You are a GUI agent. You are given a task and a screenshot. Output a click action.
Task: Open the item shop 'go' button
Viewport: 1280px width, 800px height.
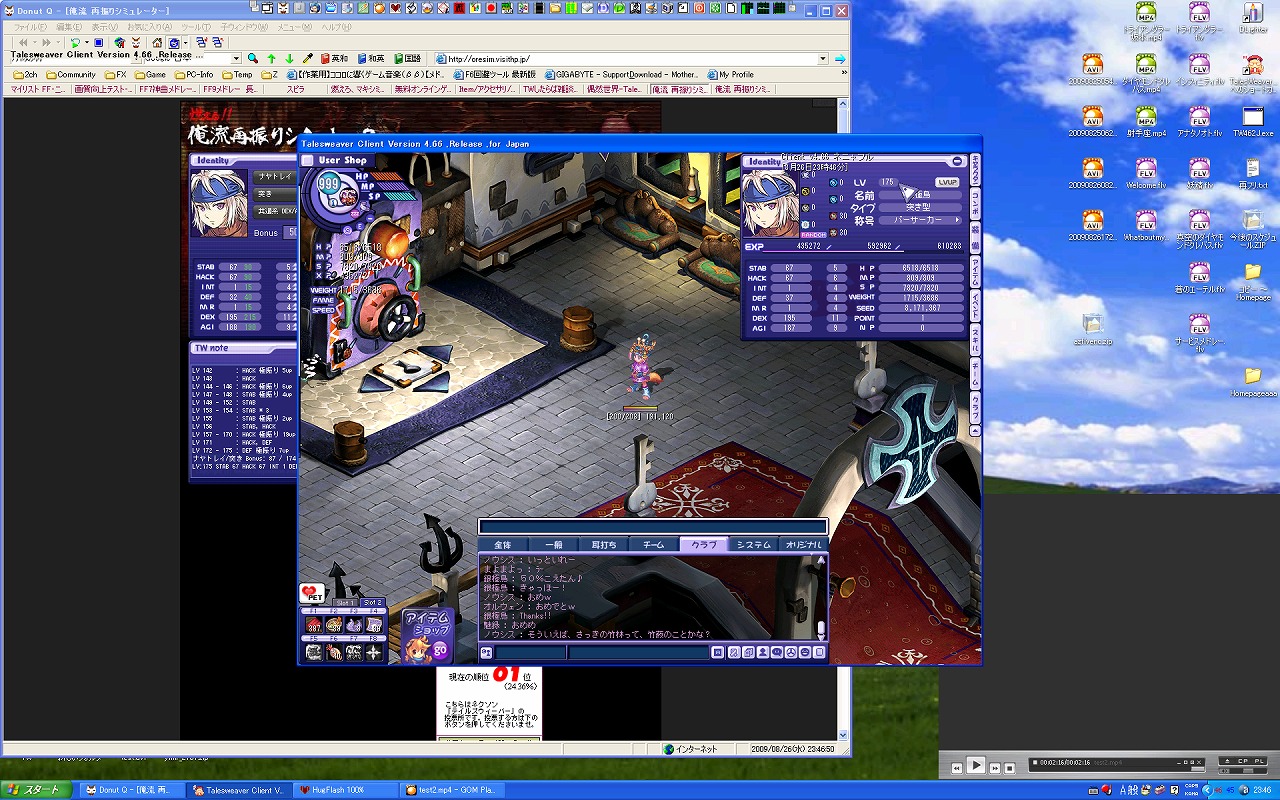point(442,649)
